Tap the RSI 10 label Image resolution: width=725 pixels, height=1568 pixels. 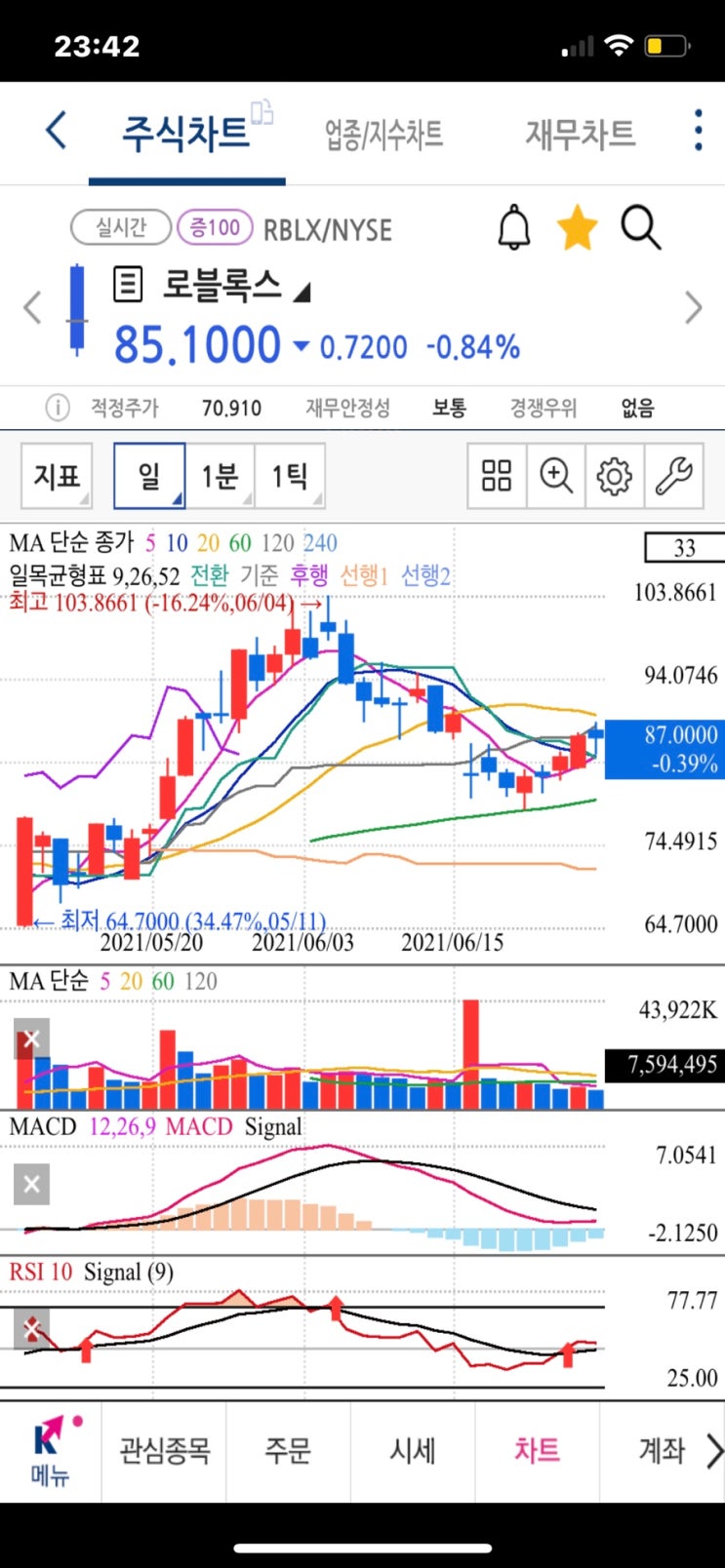coord(41,1273)
